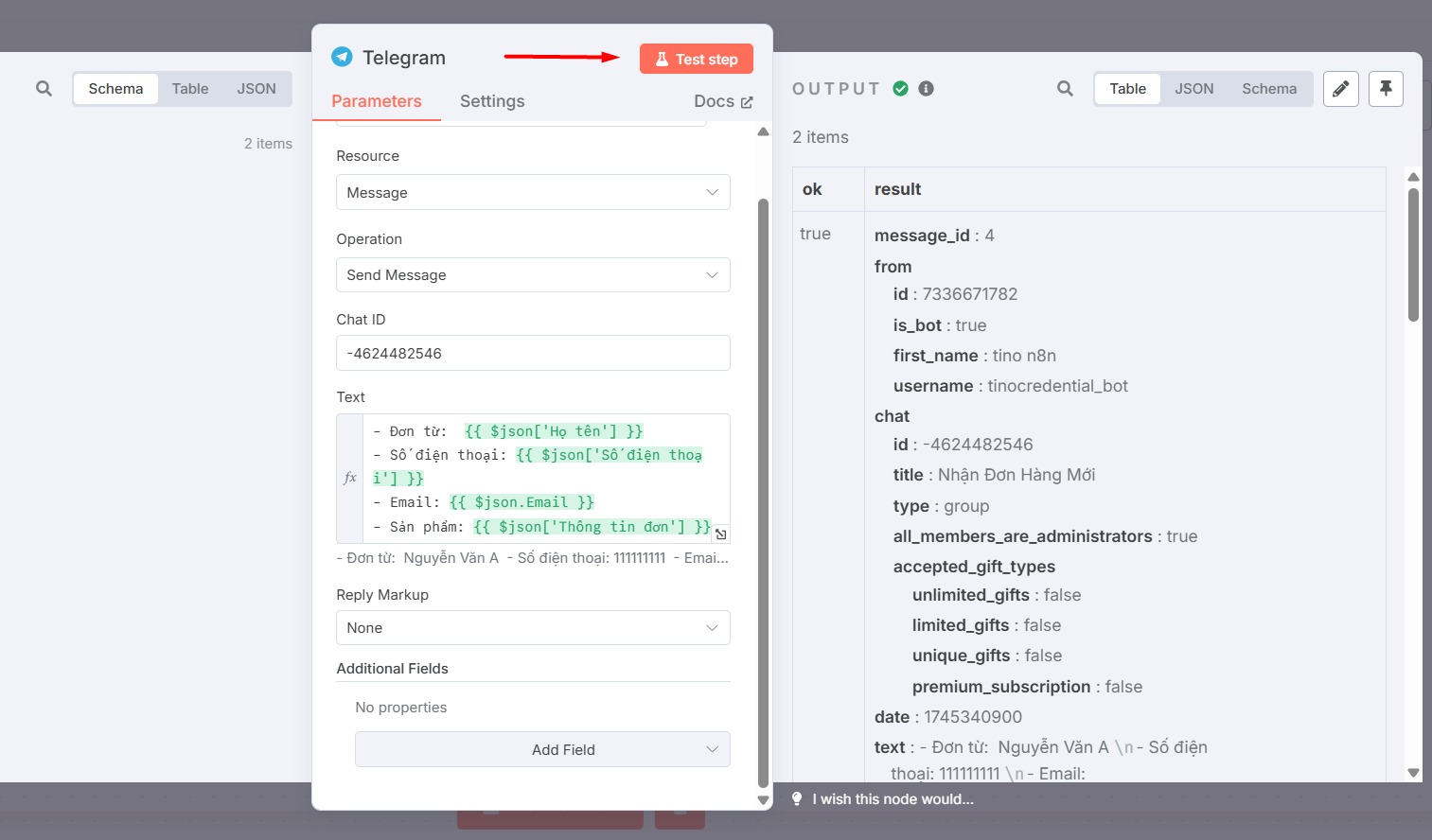Click the 'title : Nhận Đơn Hàng Mới' entry

point(994,475)
